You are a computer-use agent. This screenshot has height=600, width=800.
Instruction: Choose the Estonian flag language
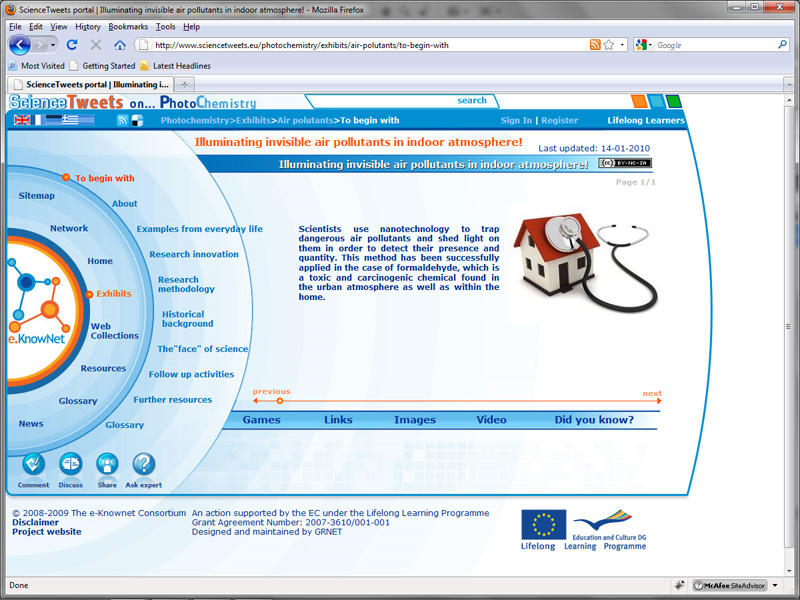(x=53, y=120)
